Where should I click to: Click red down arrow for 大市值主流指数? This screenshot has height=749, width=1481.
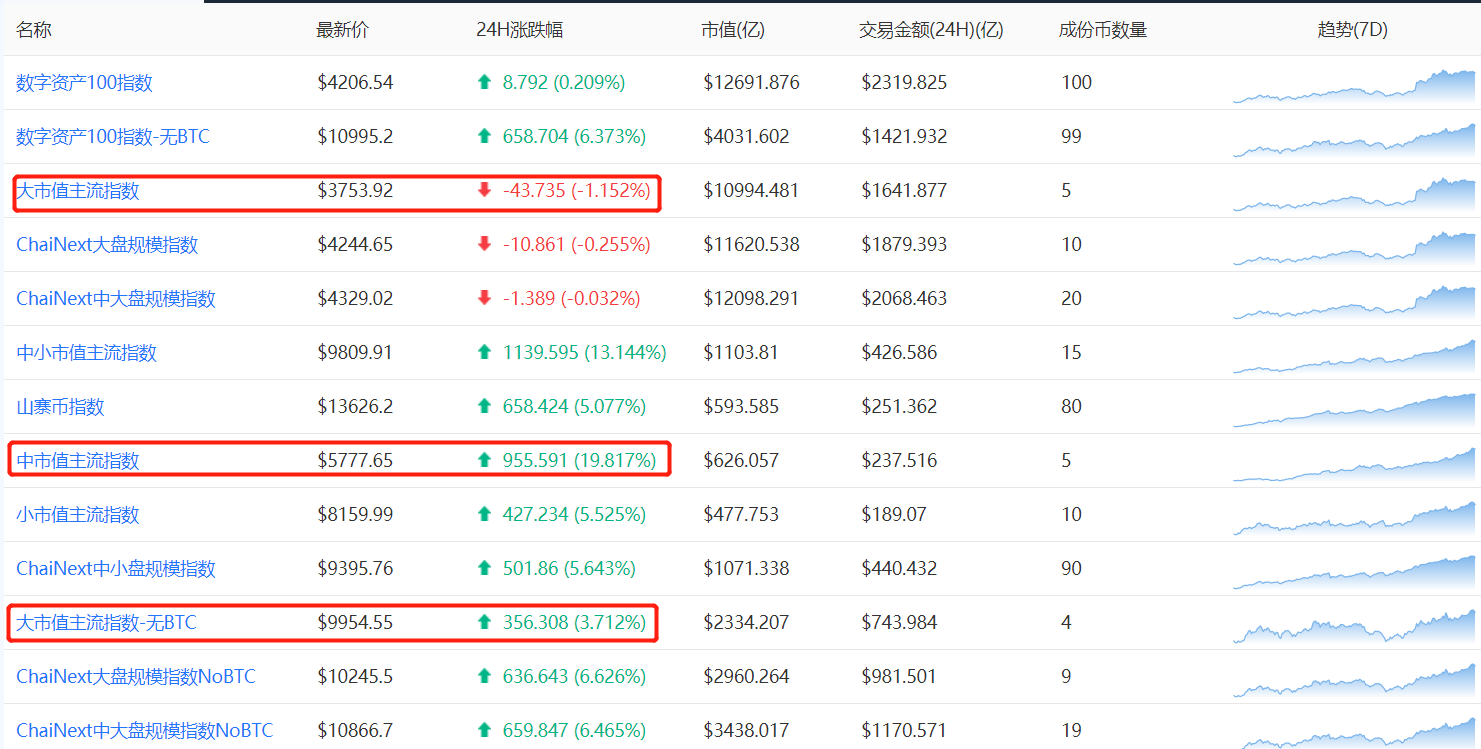point(485,191)
